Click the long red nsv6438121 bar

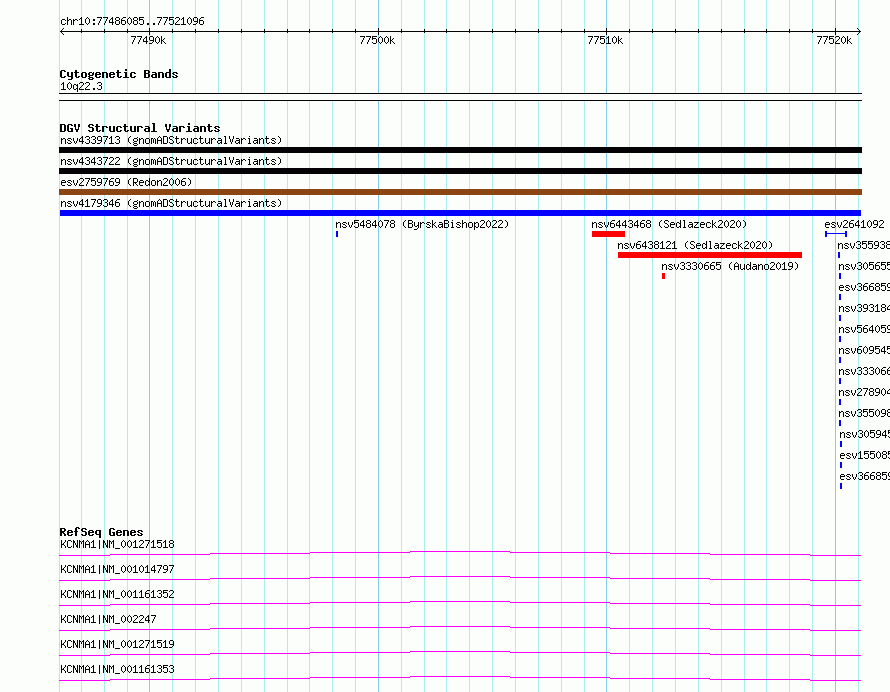click(710, 255)
